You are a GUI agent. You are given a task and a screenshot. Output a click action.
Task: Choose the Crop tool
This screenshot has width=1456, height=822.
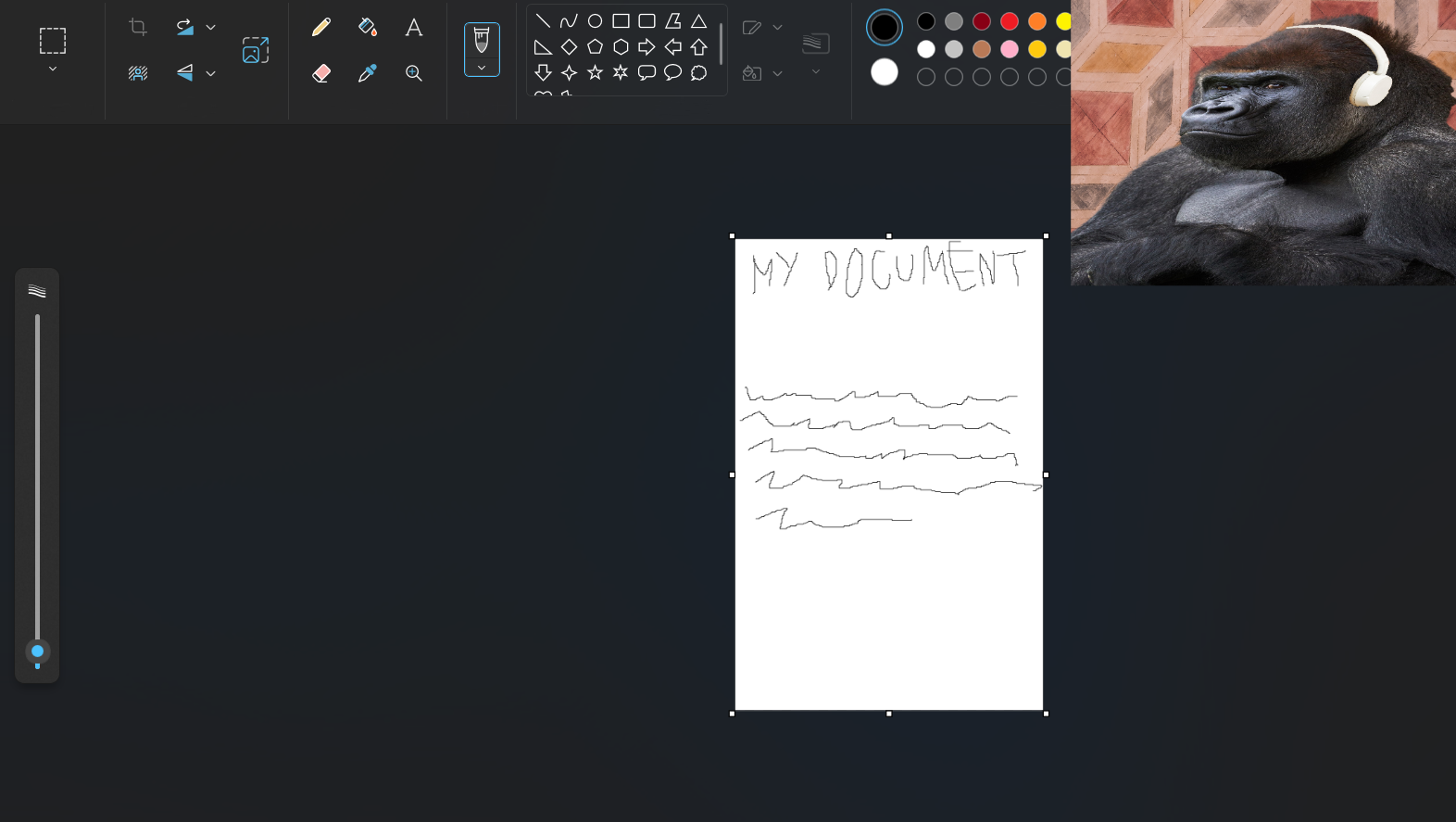138,27
